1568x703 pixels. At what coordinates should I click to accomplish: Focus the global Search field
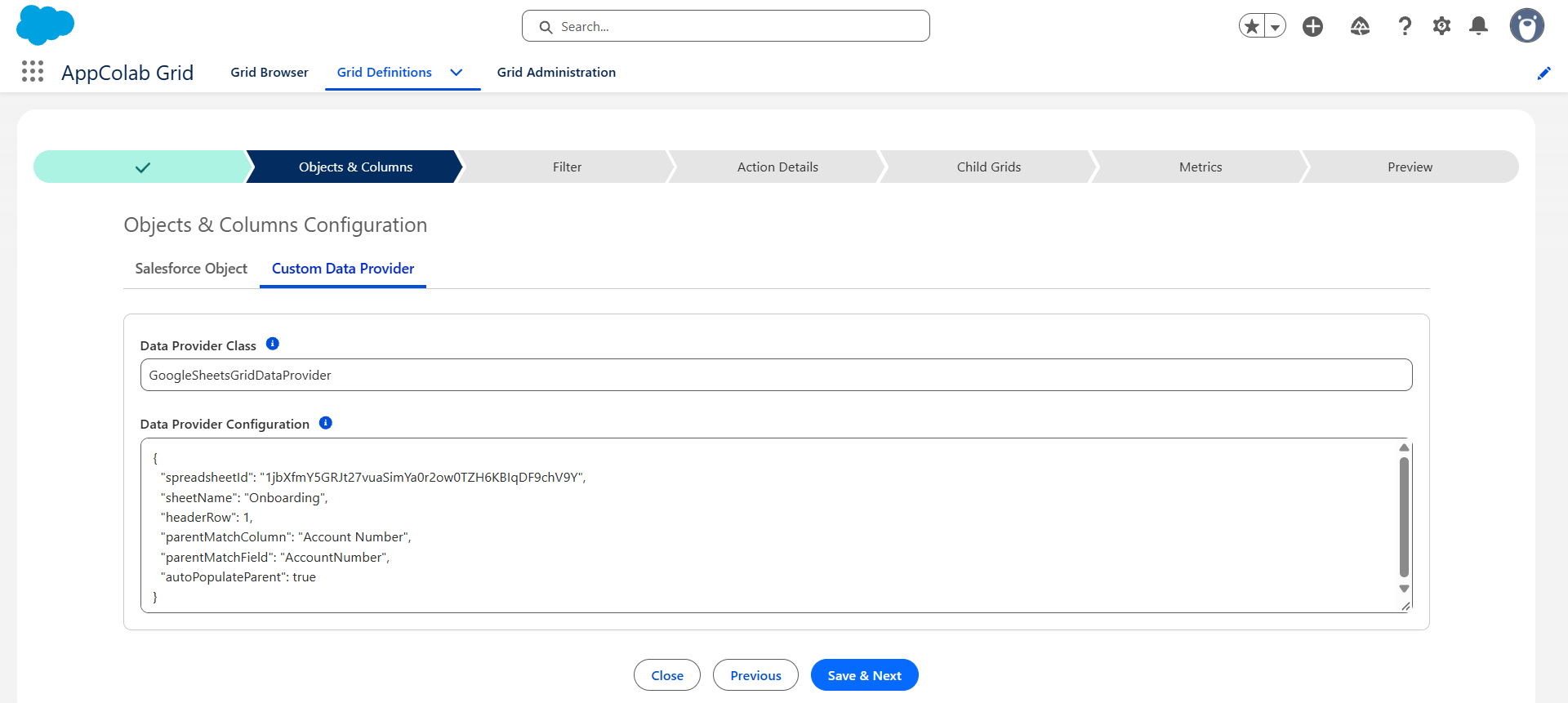click(725, 26)
